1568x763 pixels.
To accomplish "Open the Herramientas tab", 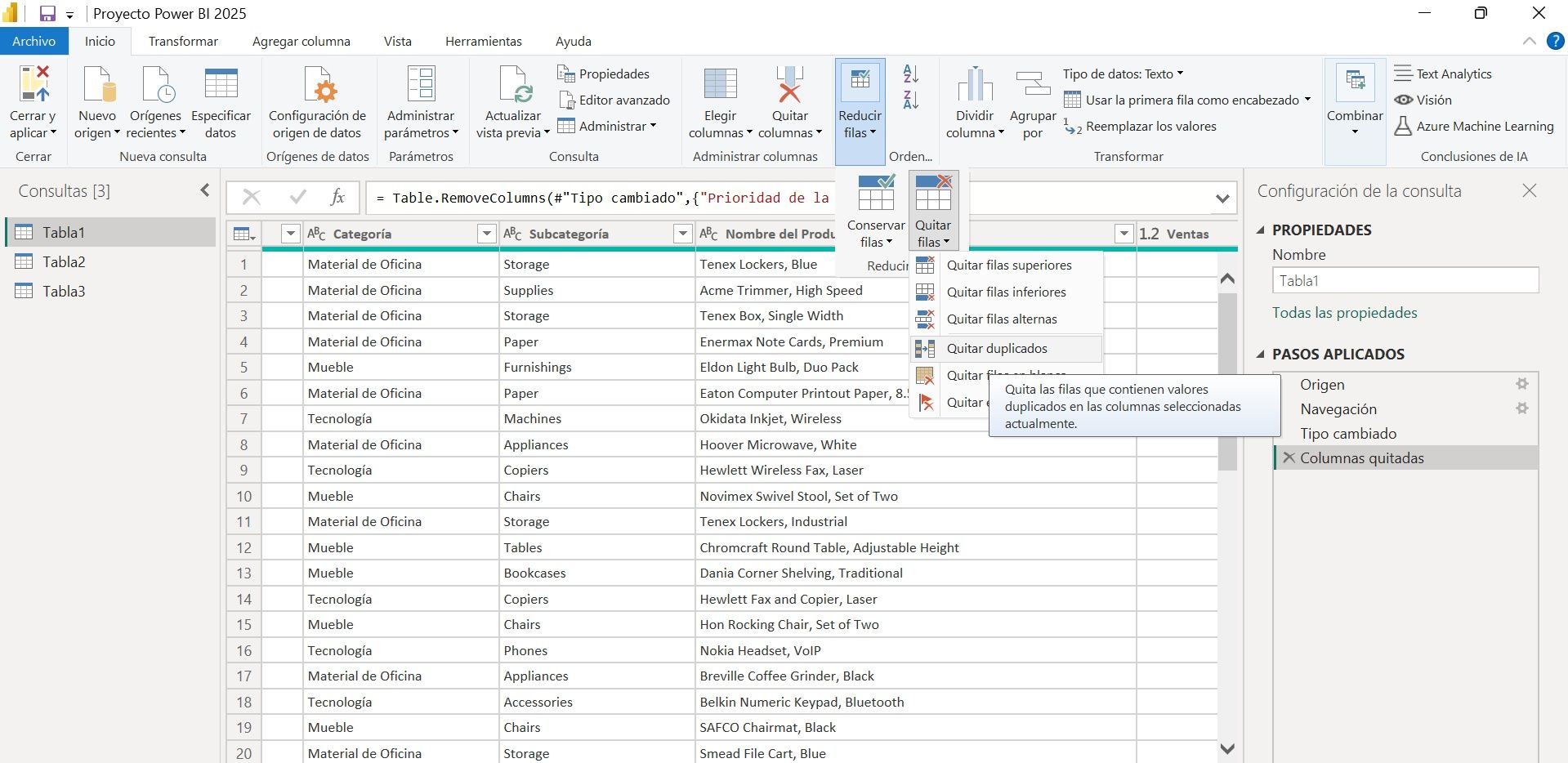I will (x=484, y=41).
